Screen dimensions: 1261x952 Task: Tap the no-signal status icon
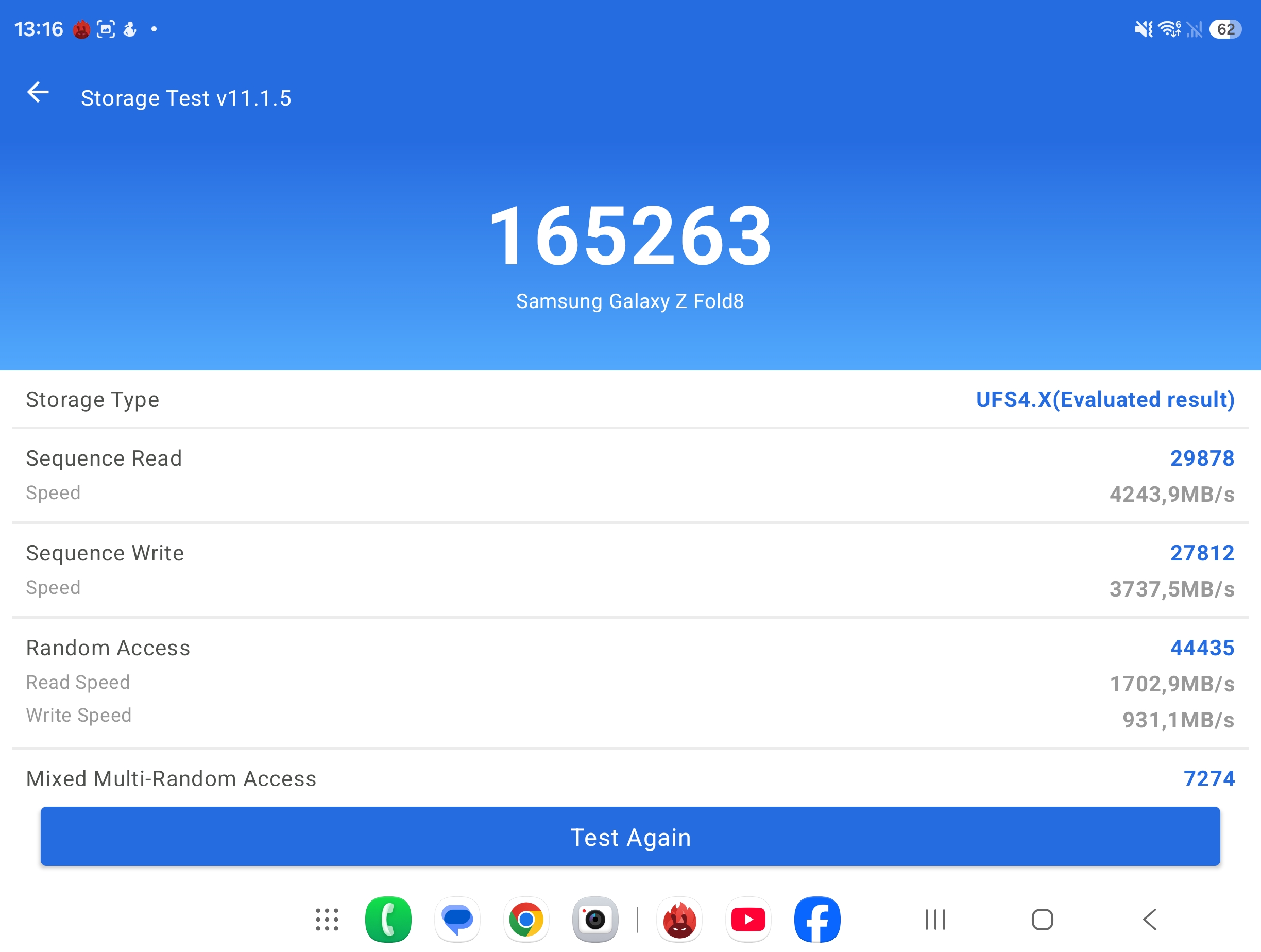1195,29
